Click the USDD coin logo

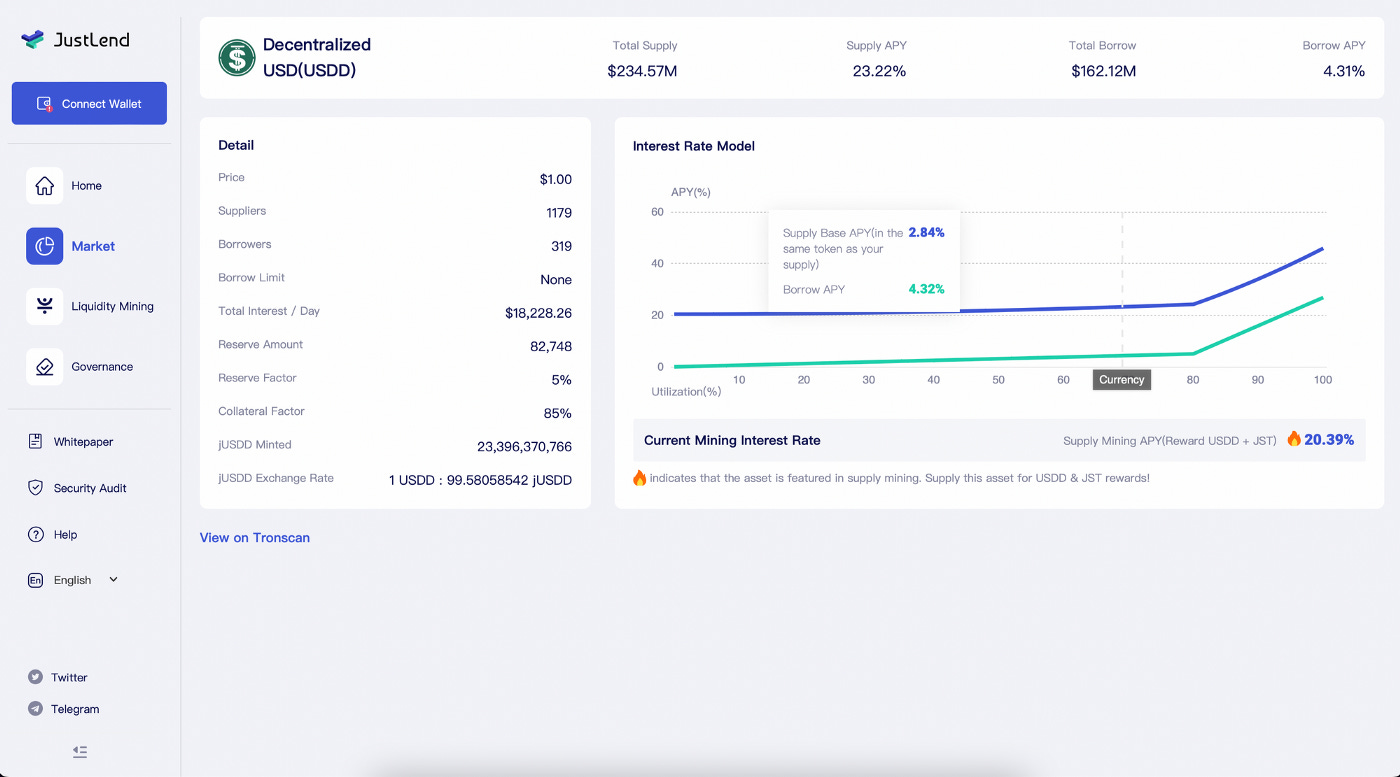tap(237, 58)
